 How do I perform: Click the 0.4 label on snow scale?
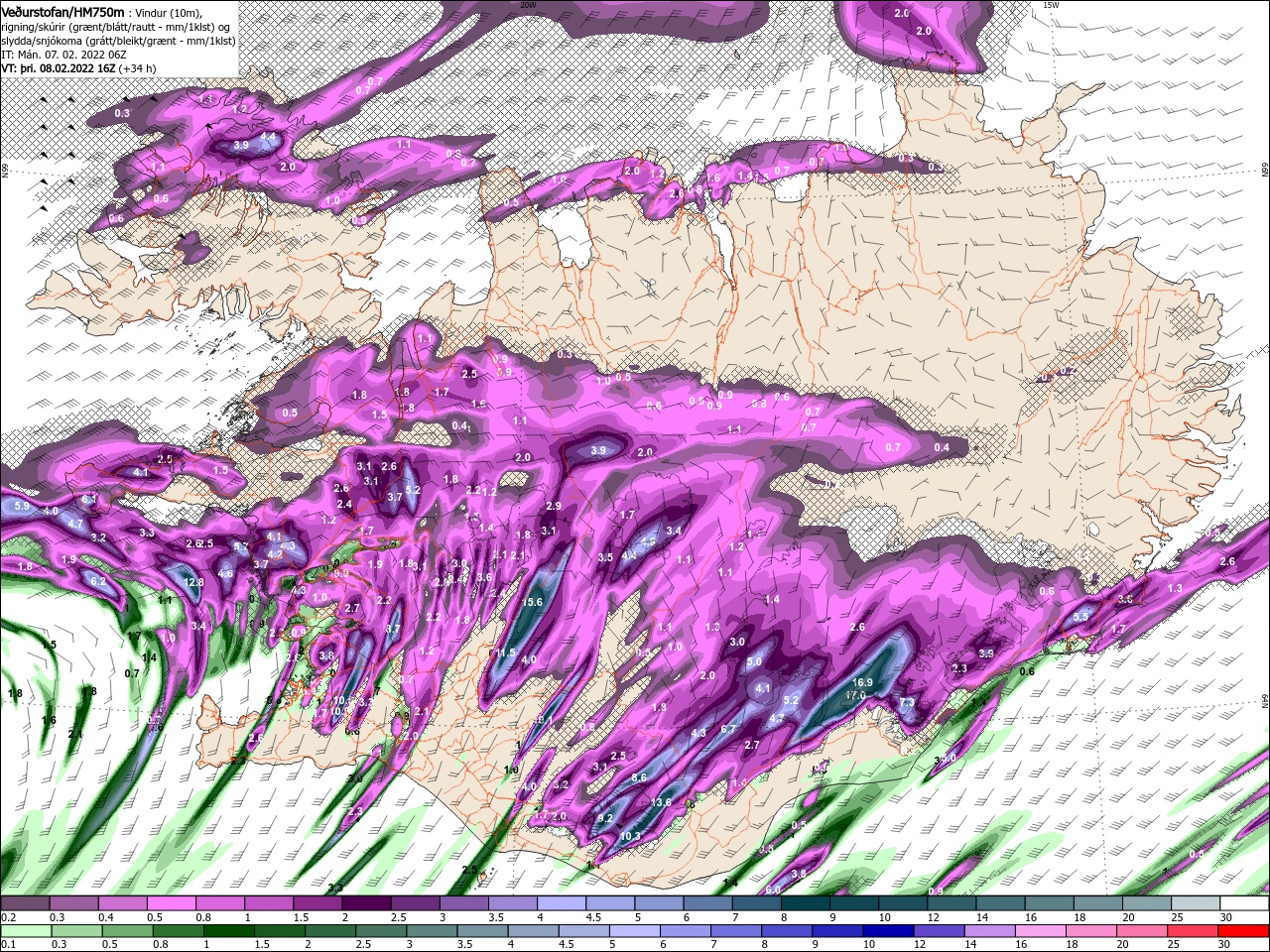point(106,917)
